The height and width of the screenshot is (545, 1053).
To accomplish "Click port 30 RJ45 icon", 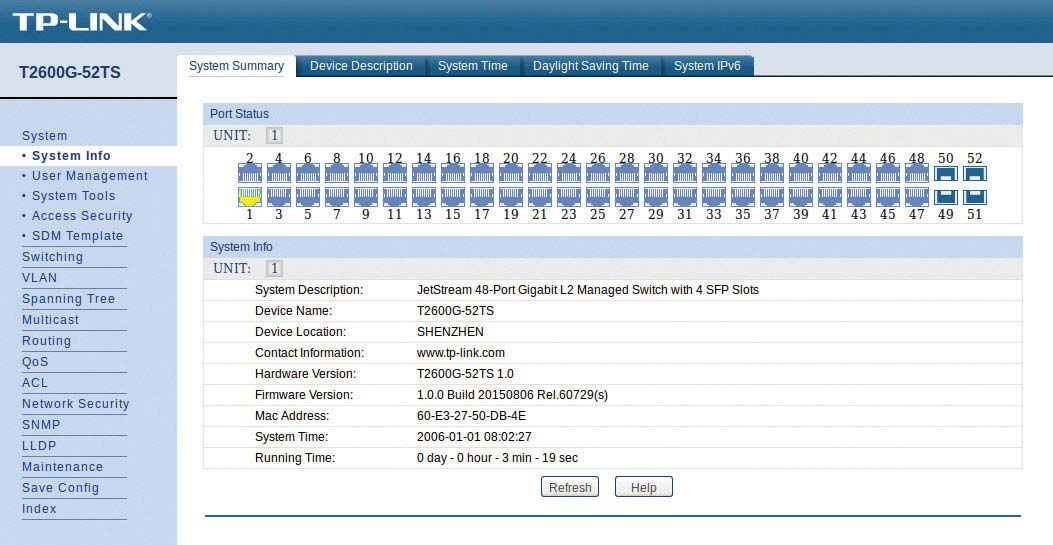I will [x=655, y=174].
